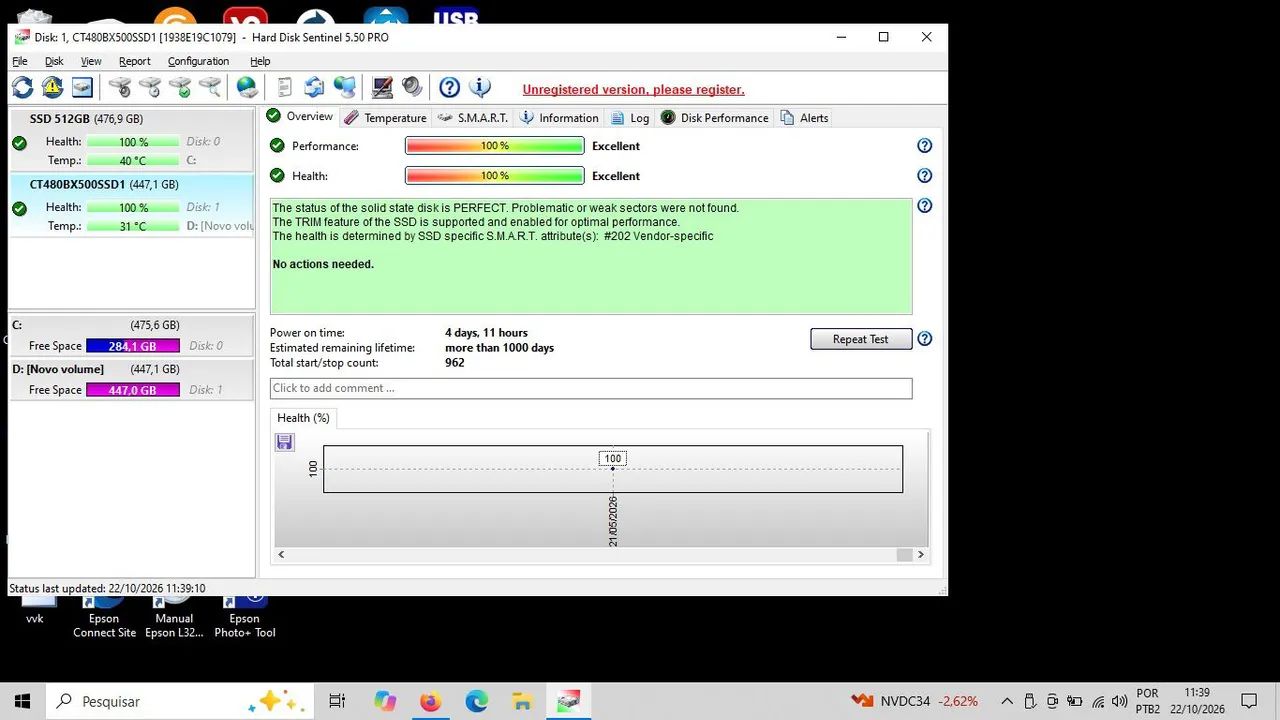Click the toolbar info speech bubble icon
Image resolution: width=1280 pixels, height=720 pixels.
(x=480, y=88)
